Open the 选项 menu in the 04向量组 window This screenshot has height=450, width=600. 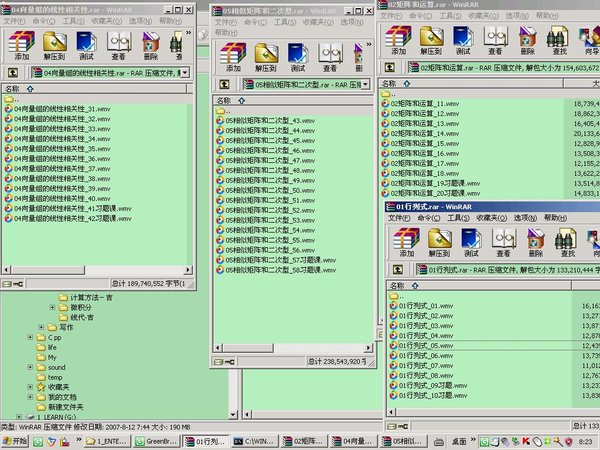[x=137, y=19]
